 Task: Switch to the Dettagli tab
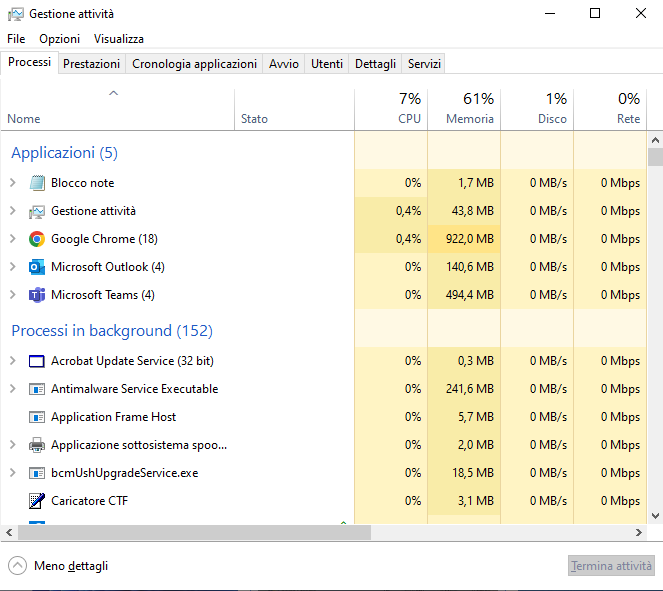(x=375, y=64)
